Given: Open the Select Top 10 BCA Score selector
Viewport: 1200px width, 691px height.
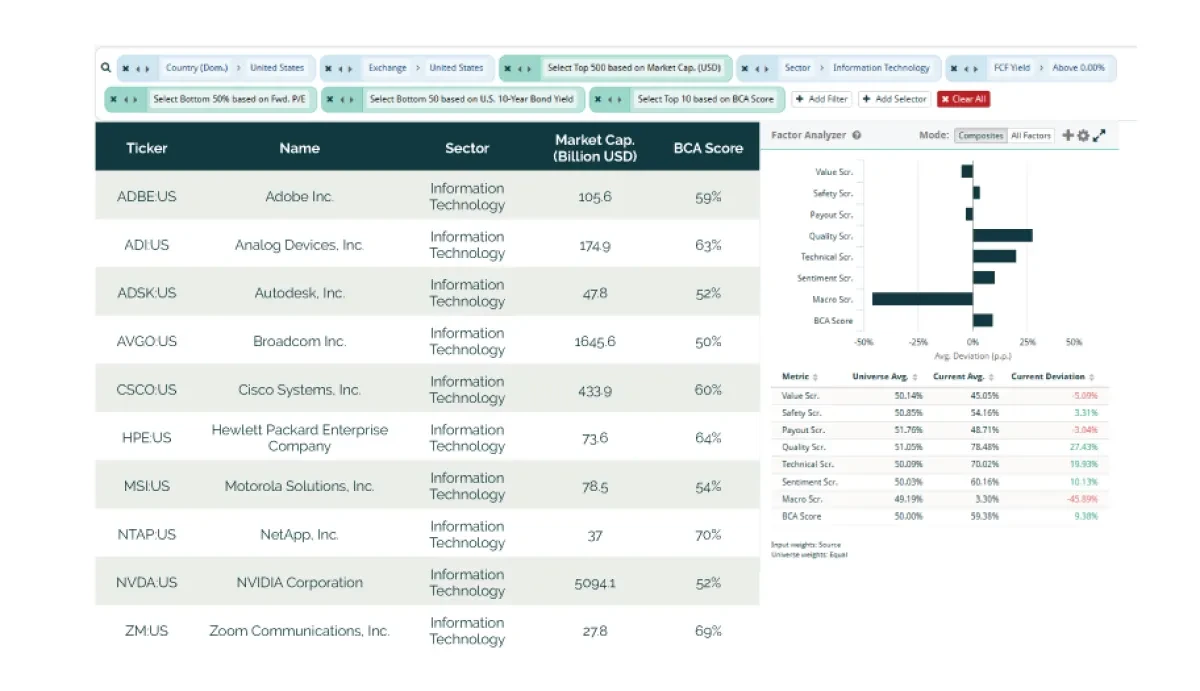Looking at the screenshot, I should pos(705,99).
